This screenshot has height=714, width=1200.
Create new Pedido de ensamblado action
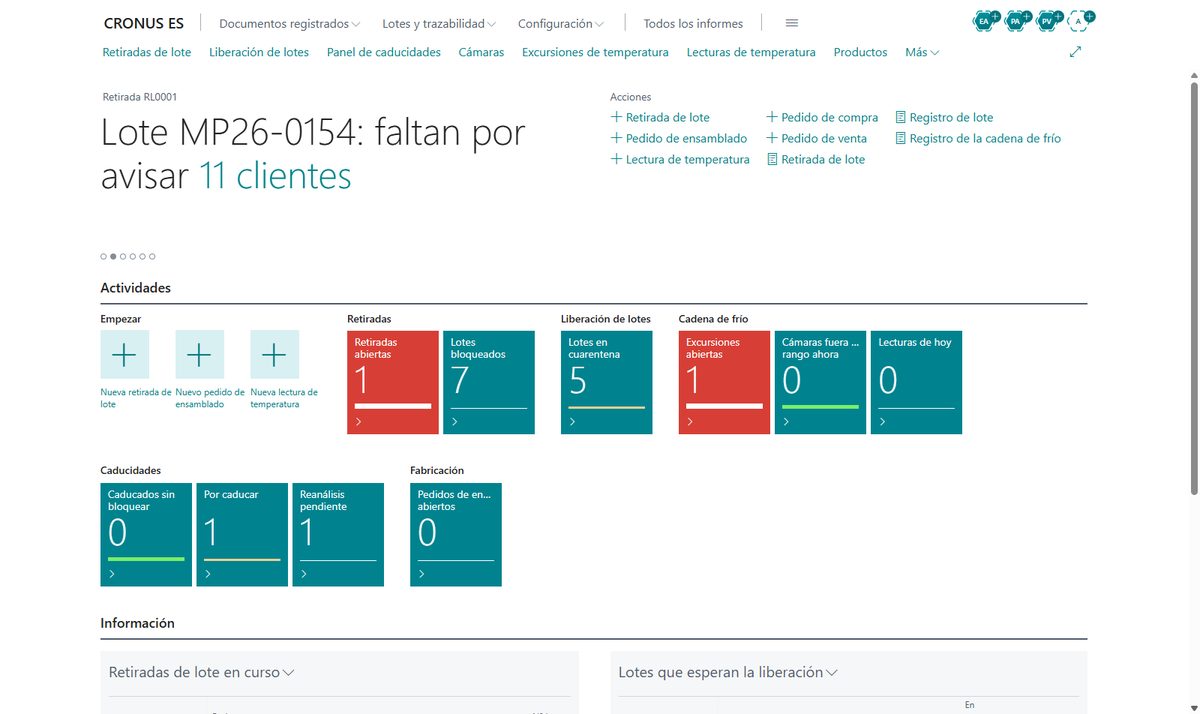tap(679, 138)
